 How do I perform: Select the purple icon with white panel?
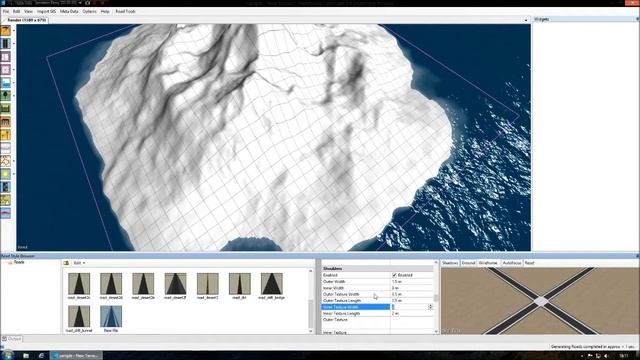pyautogui.click(x=5, y=57)
